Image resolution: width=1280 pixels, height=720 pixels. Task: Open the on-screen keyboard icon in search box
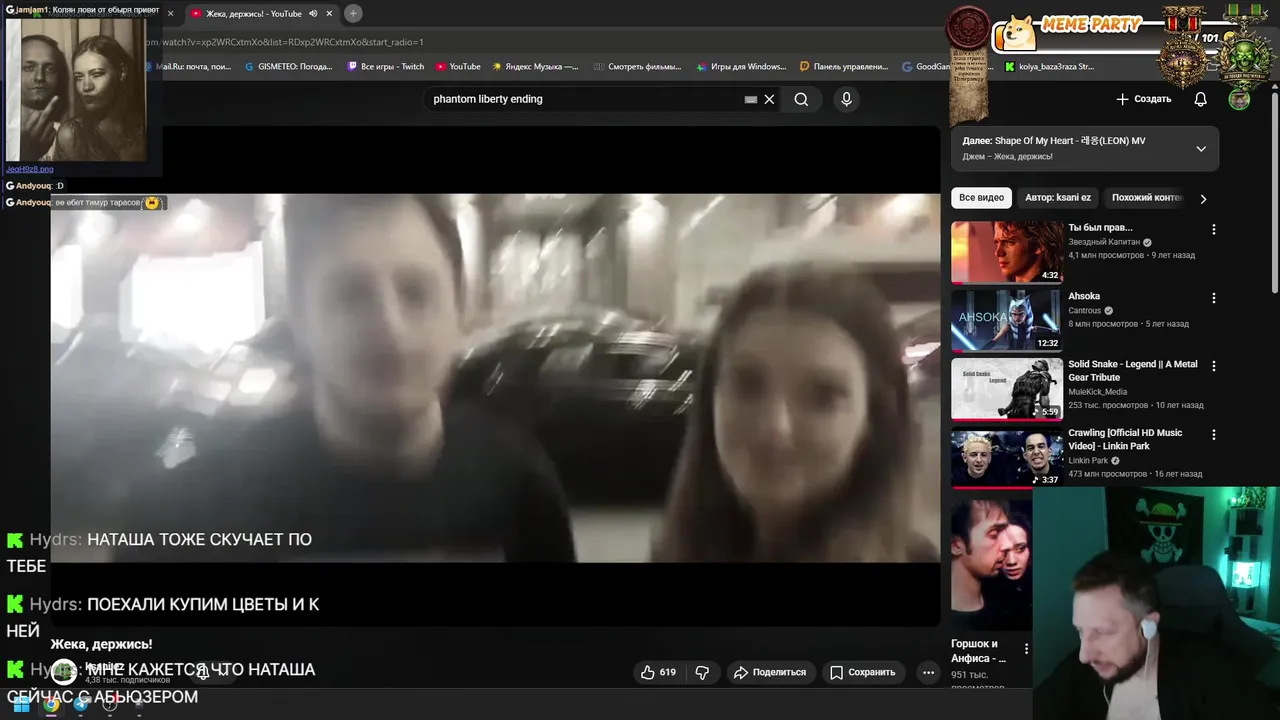click(x=751, y=99)
